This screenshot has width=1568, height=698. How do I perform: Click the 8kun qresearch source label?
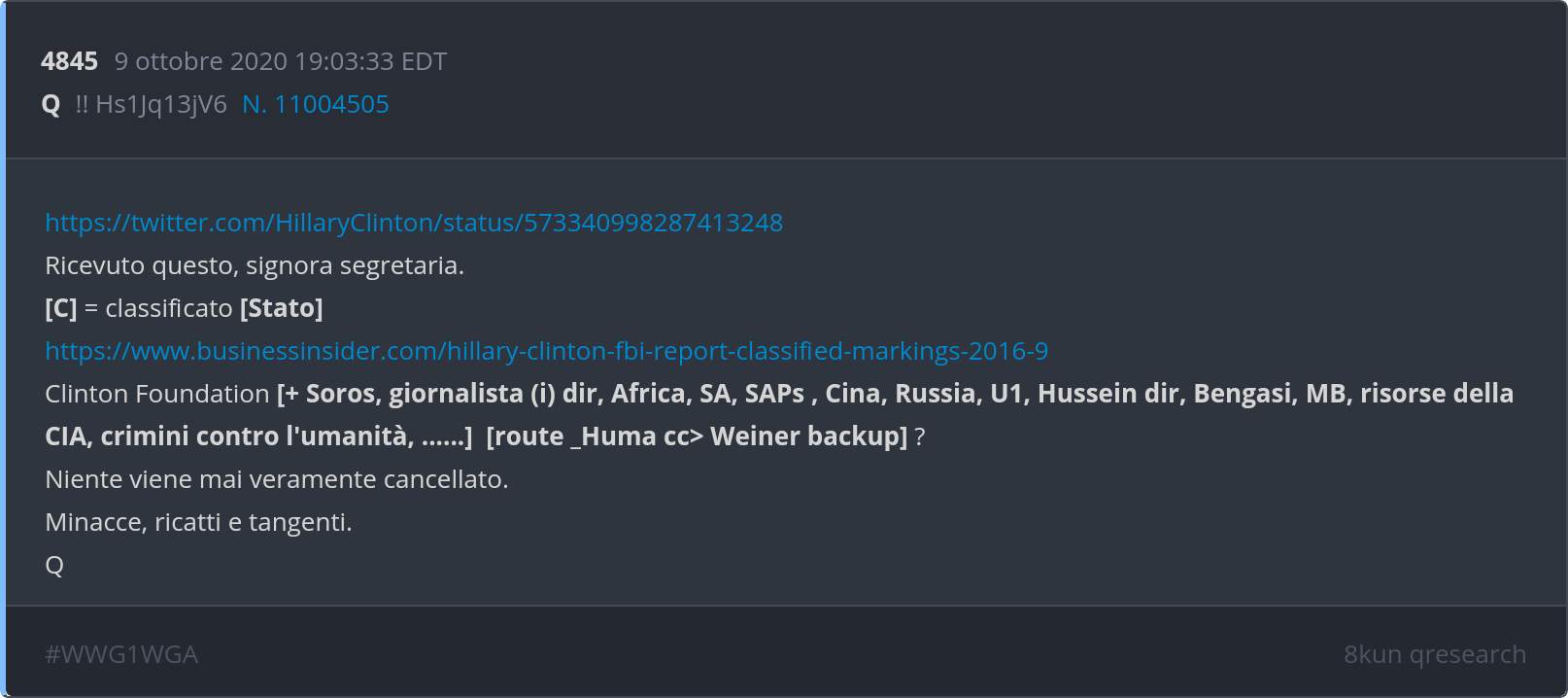tap(1434, 654)
